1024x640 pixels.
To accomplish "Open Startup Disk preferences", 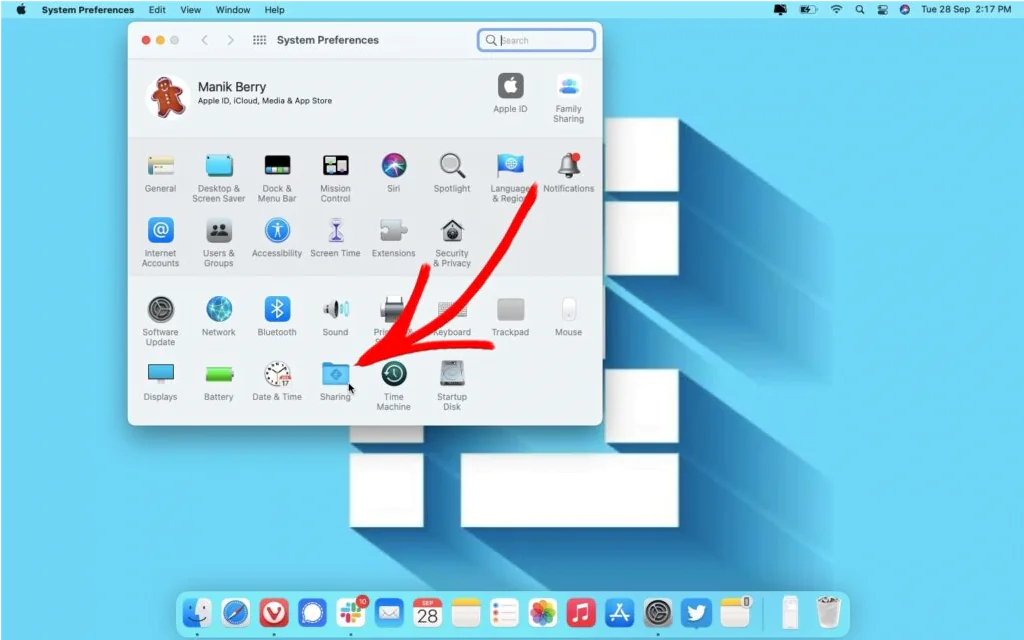I will 451,372.
